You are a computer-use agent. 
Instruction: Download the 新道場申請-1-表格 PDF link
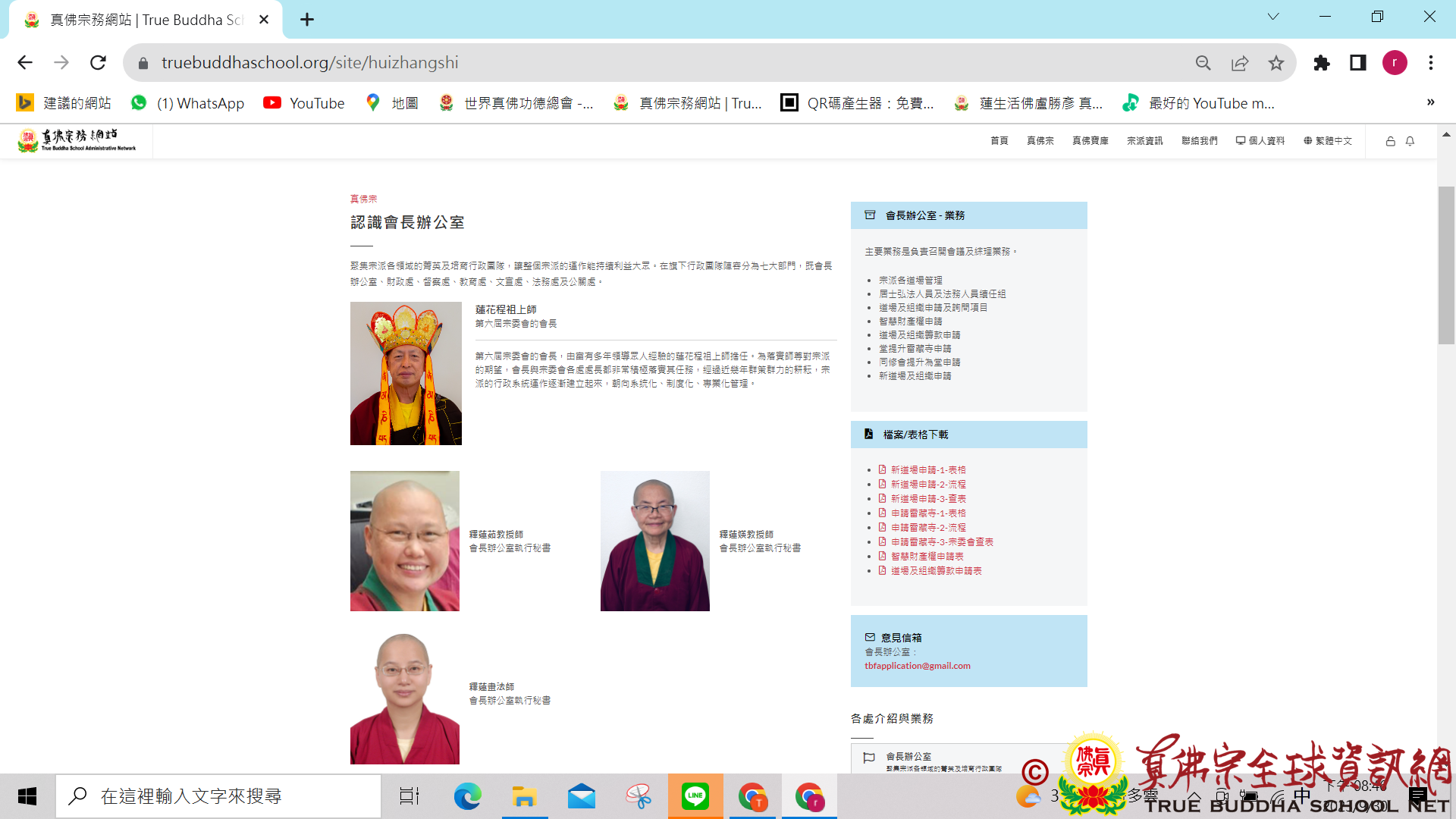927,470
